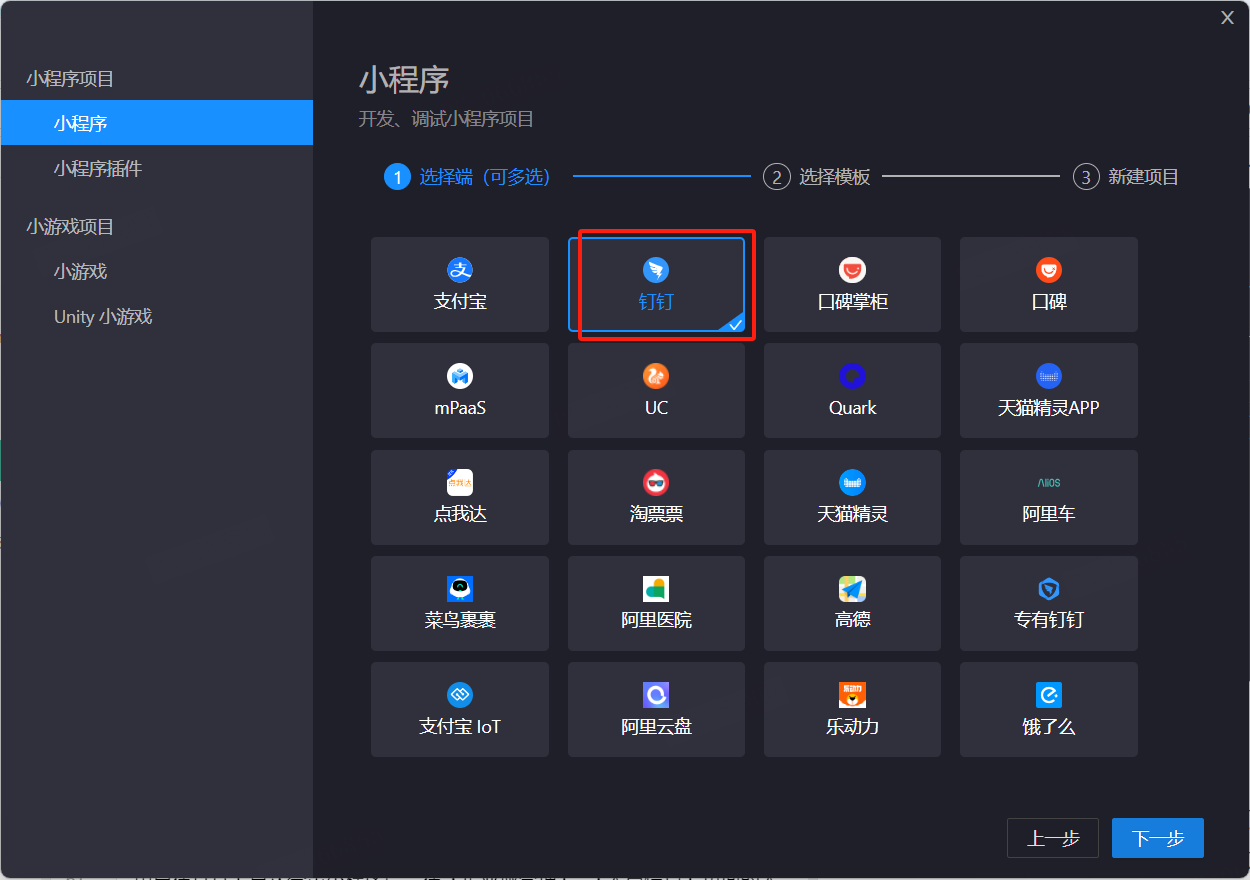Click the 下一步 button
Screen dimensions: 1250x880
(x=1157, y=838)
